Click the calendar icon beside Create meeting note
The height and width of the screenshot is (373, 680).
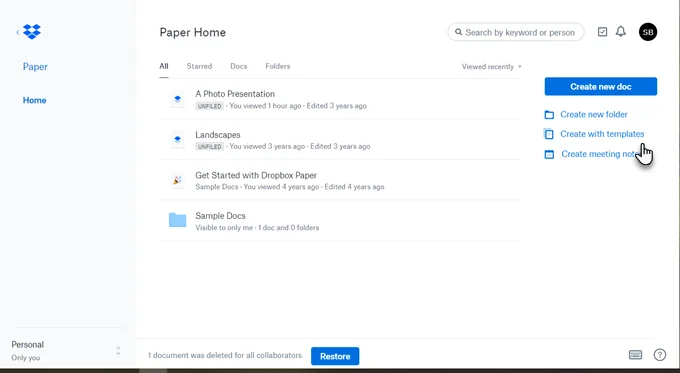[549, 154]
